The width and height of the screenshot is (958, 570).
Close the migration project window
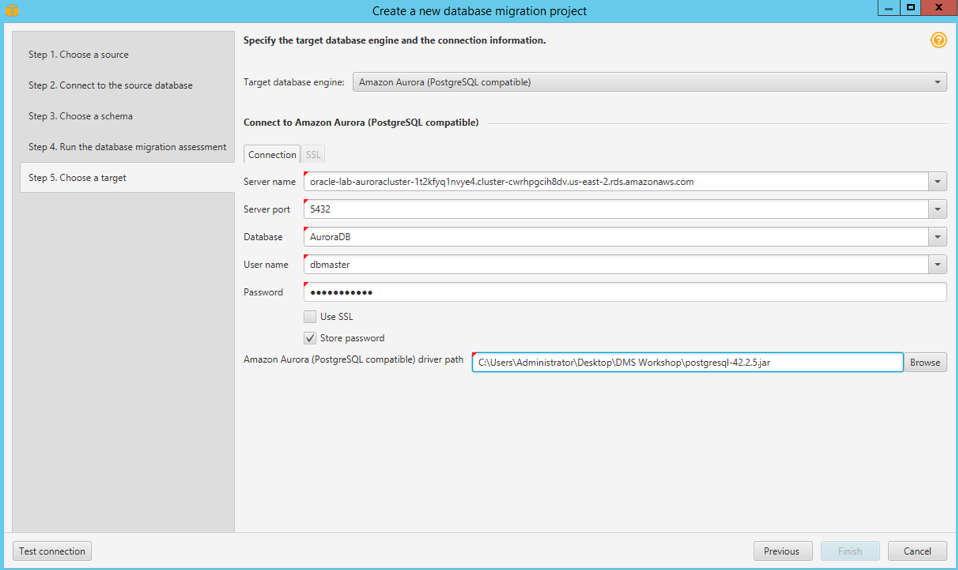tap(939, 7)
